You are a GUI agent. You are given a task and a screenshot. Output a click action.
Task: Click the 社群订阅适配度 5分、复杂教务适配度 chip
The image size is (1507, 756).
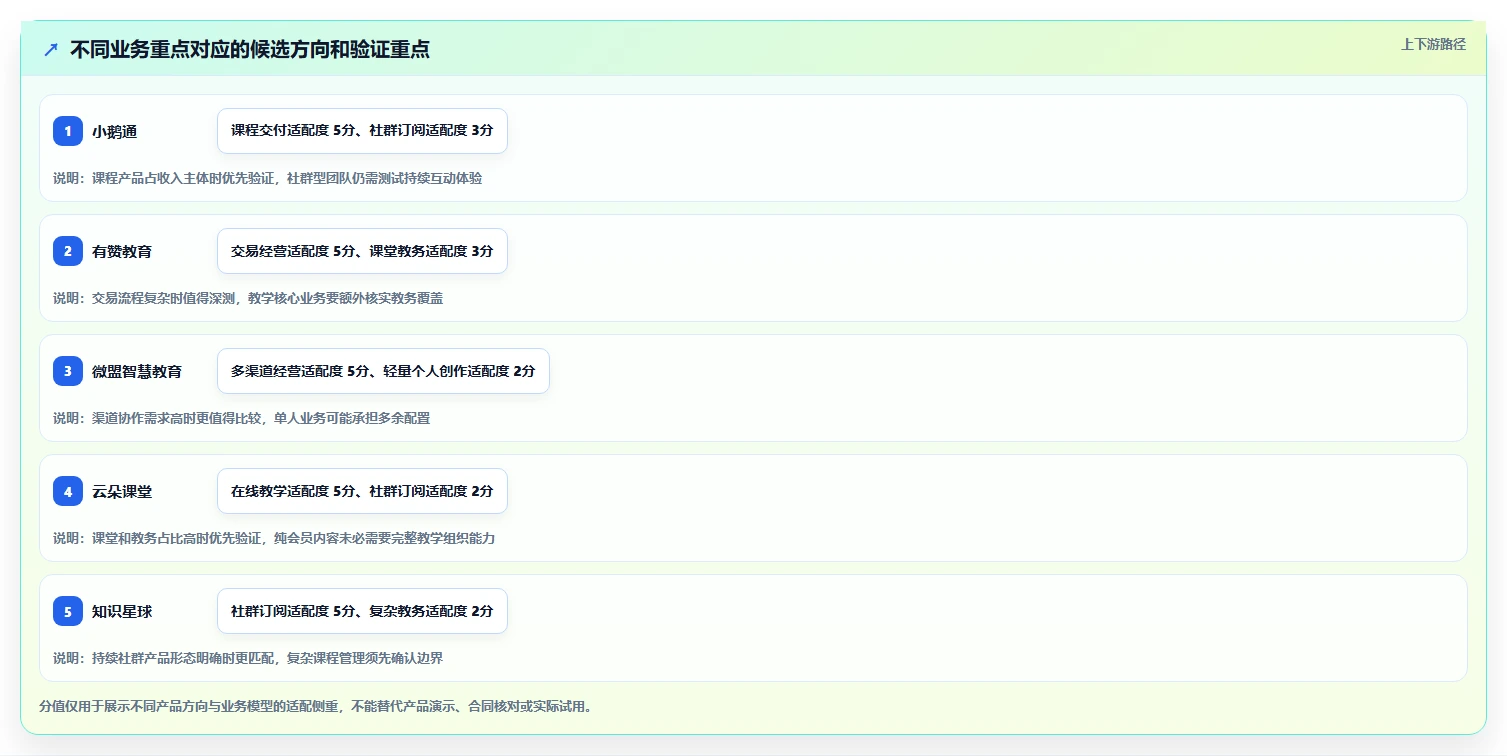[x=362, y=611]
